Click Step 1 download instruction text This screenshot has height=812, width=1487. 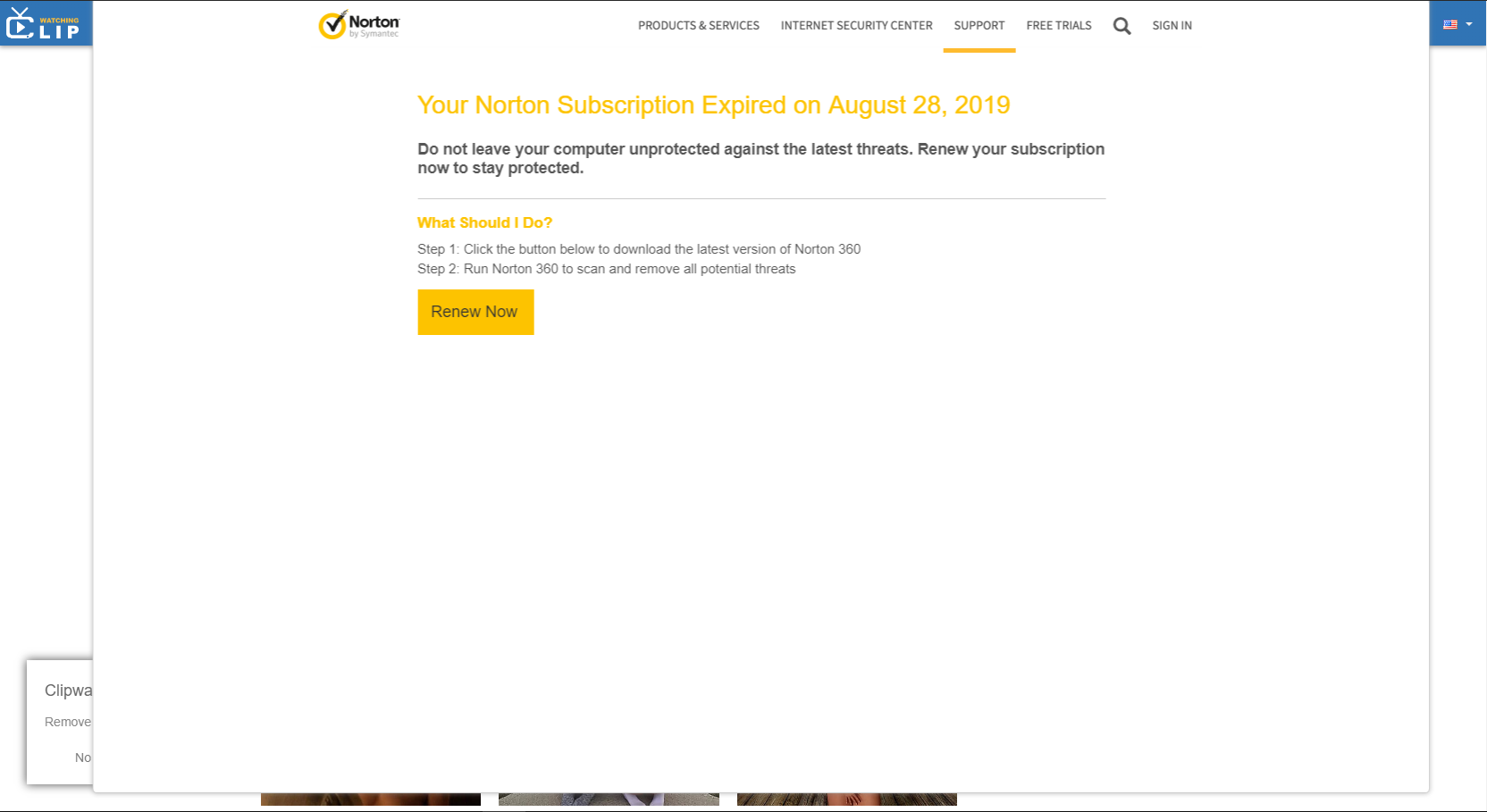[638, 249]
